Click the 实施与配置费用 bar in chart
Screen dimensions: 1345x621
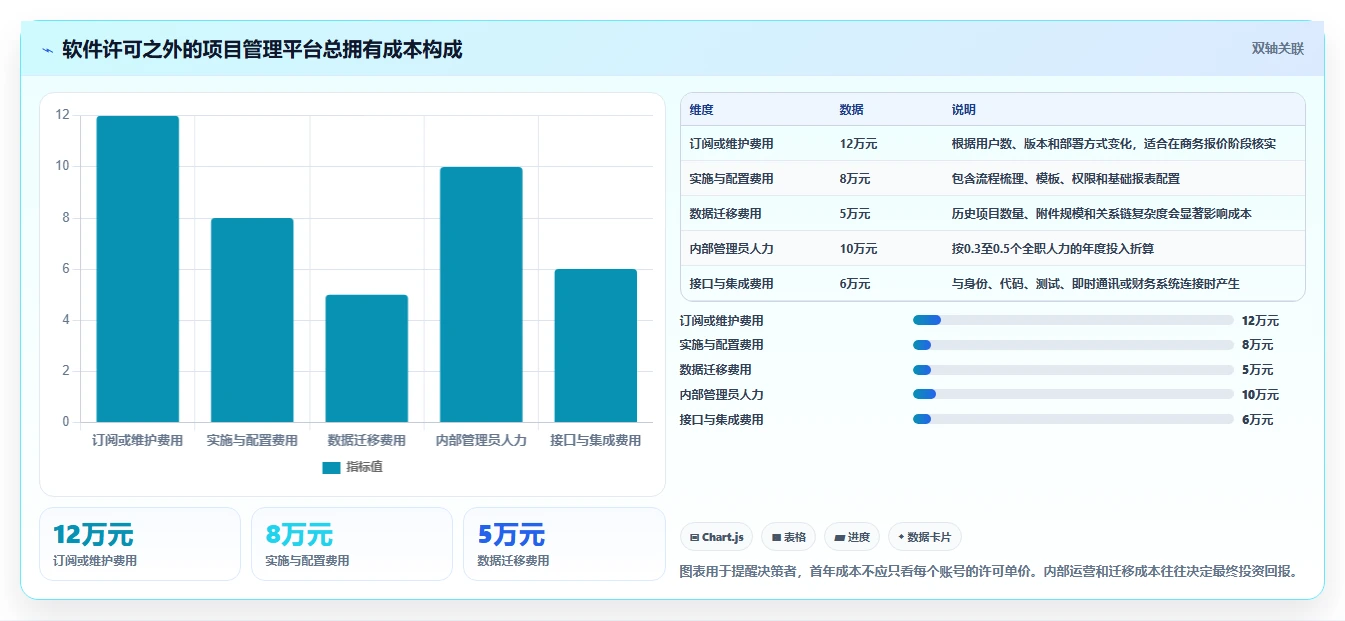pos(252,320)
